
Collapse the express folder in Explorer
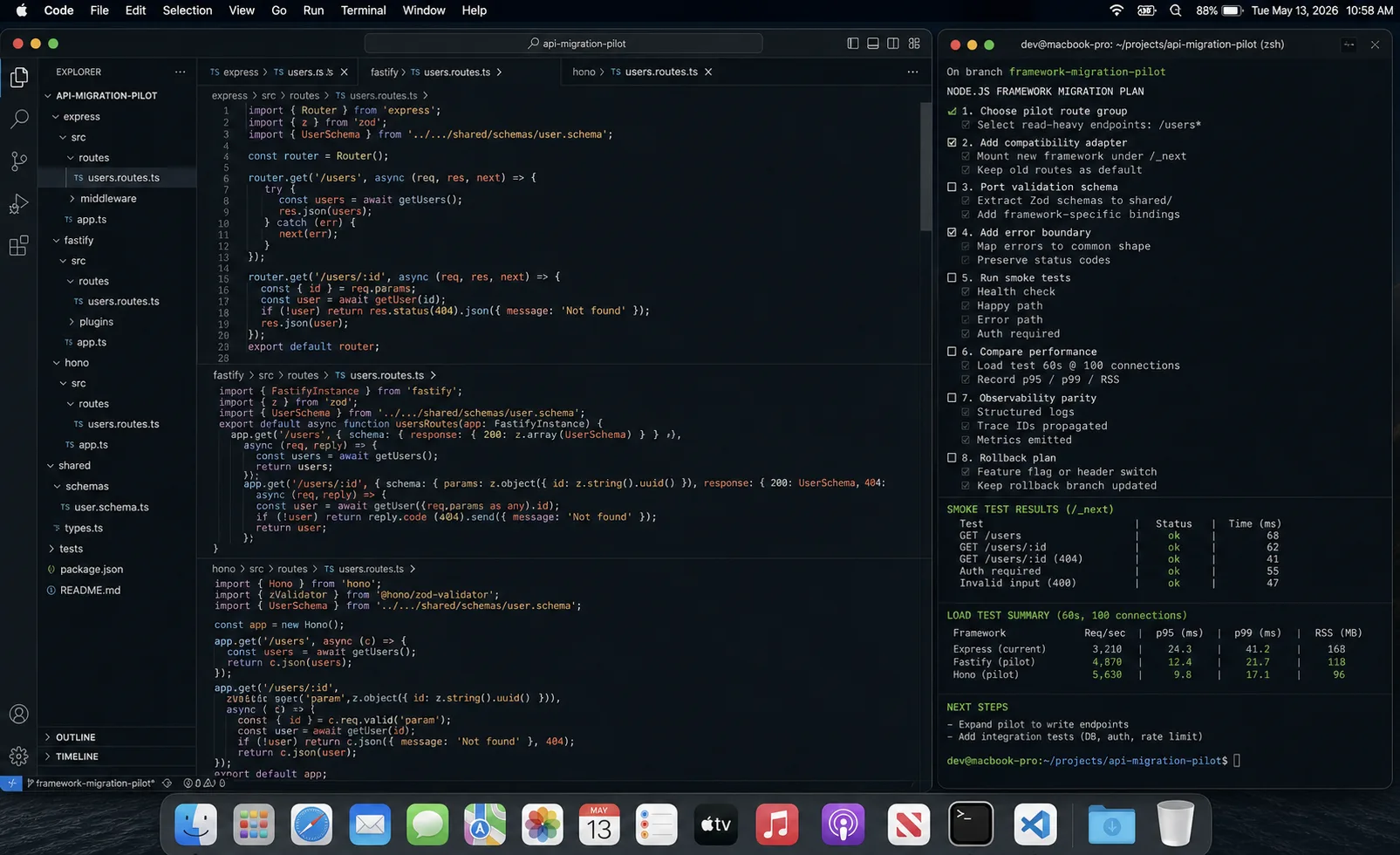pyautogui.click(x=56, y=117)
